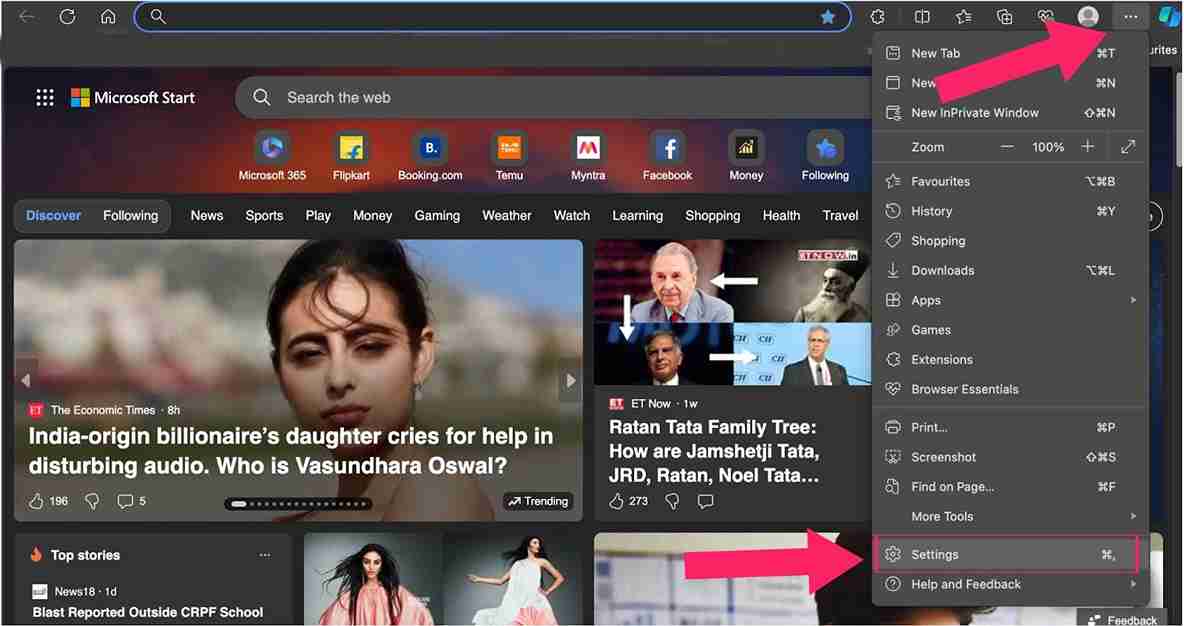Choose Screenshot from the menu
The image size is (1184, 626).
[1010, 457]
